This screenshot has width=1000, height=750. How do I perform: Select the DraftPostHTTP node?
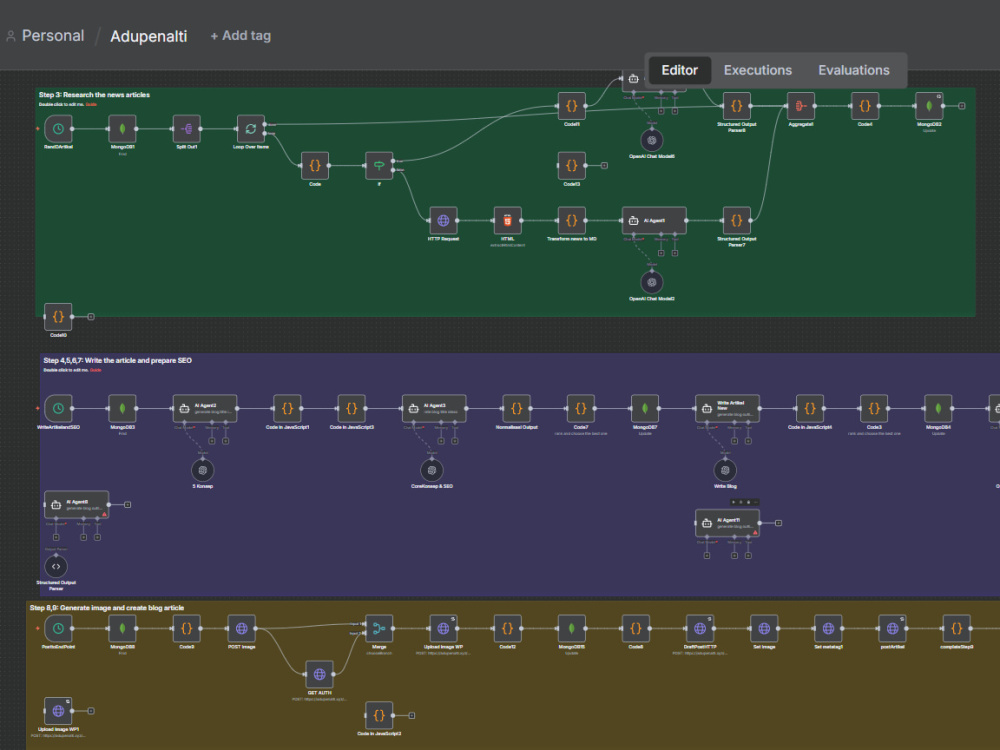pyautogui.click(x=700, y=629)
